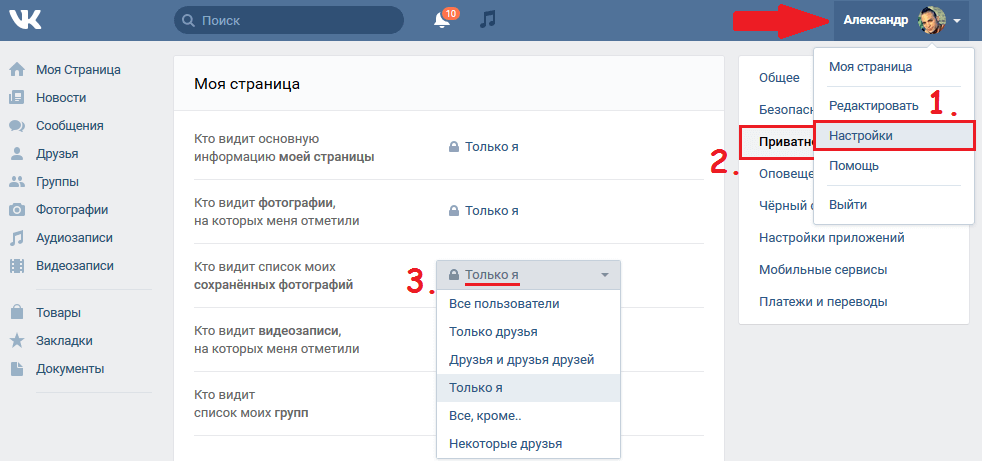Click the Александр profile avatar
This screenshot has width=982, height=461.
click(x=933, y=20)
